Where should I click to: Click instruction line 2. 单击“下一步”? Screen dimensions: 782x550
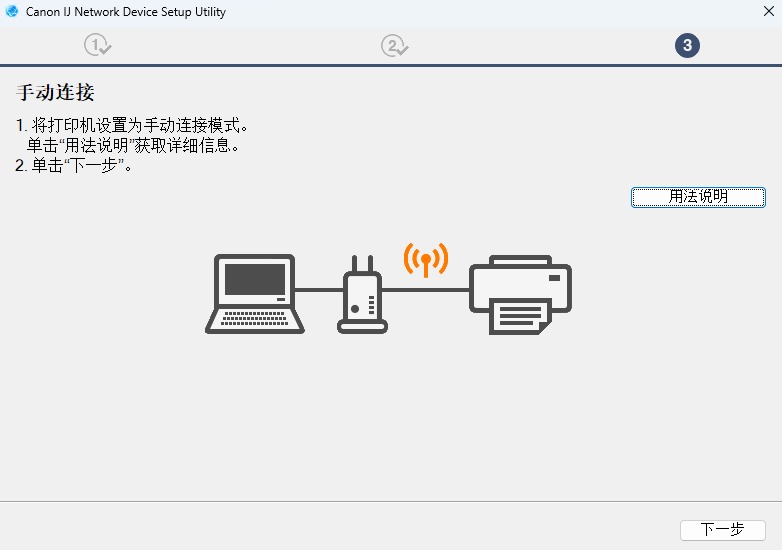pos(73,165)
